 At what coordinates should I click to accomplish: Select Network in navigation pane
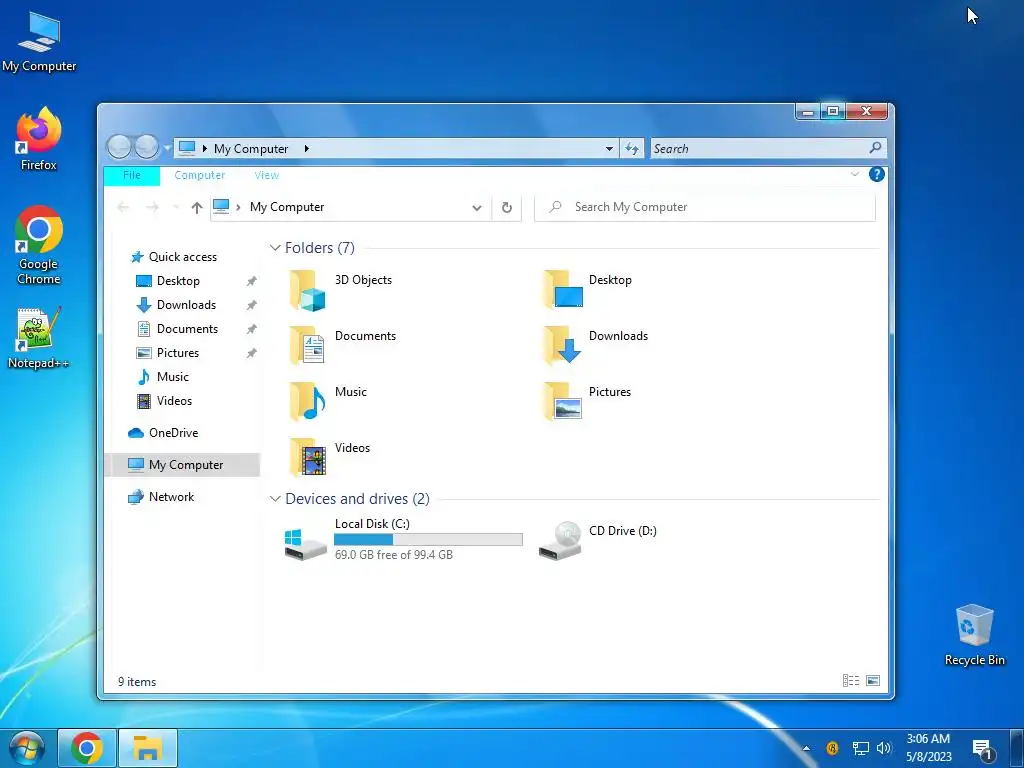(162, 496)
